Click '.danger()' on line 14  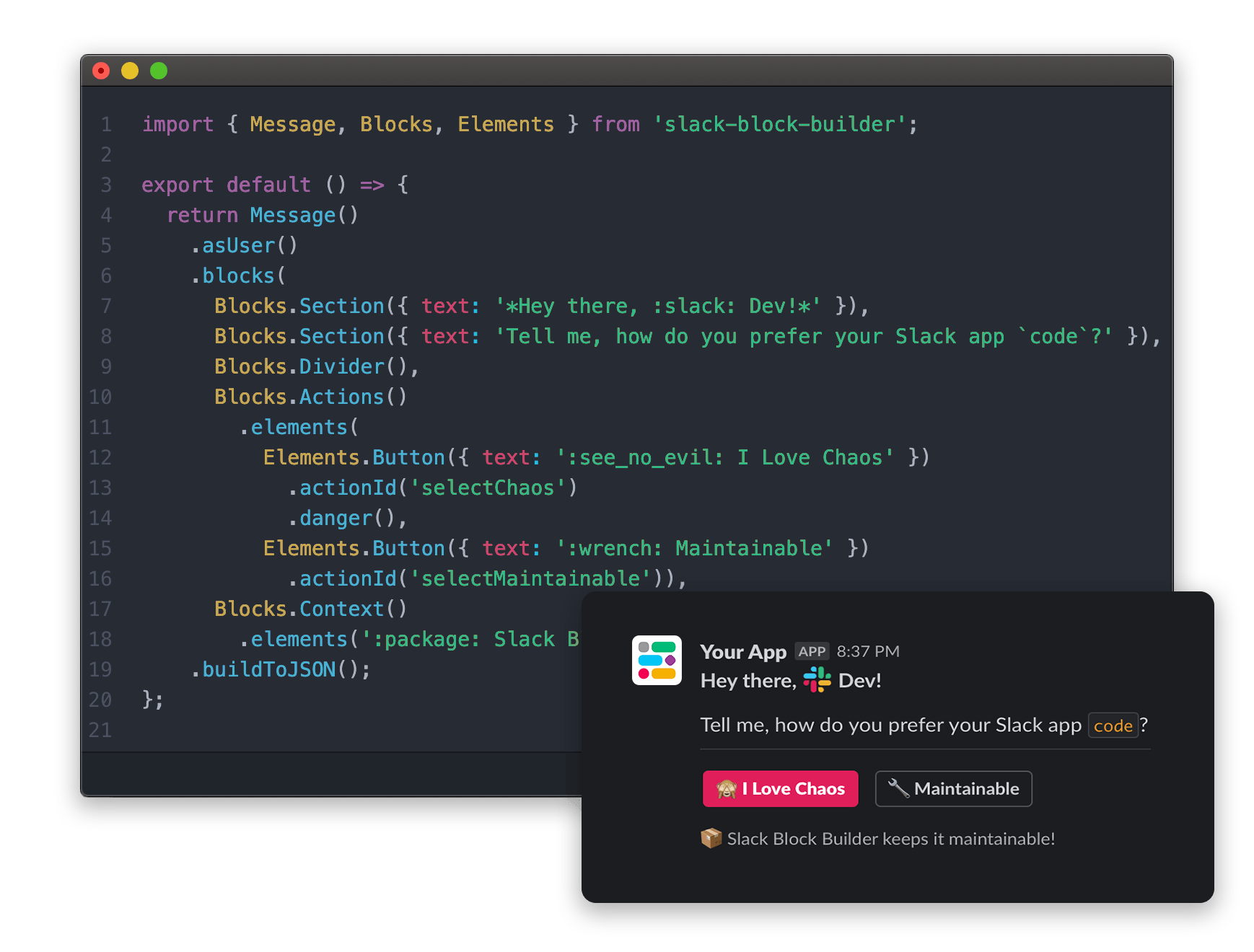[x=343, y=518]
